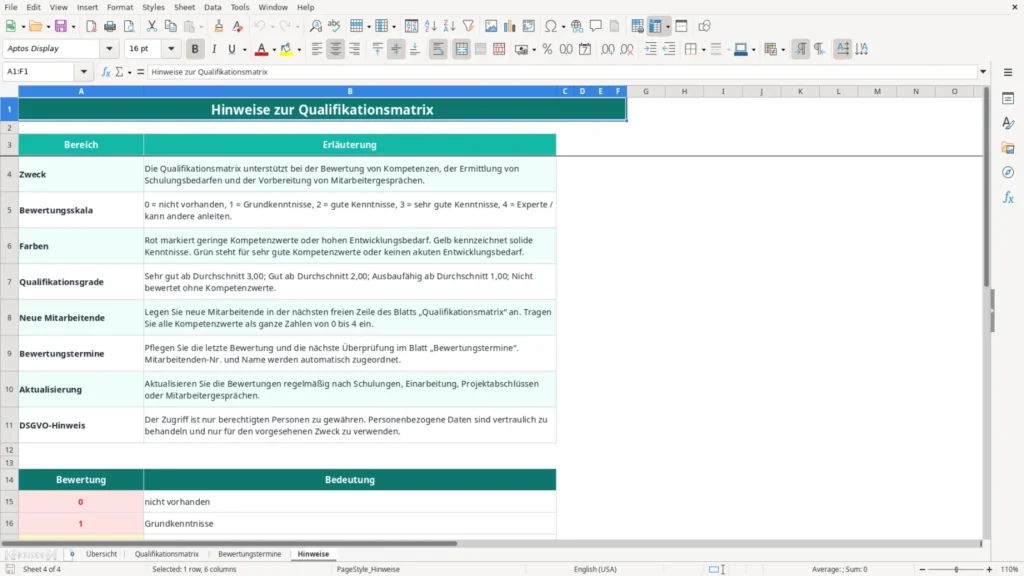Click Increase Indent icon
The width and height of the screenshot is (1024, 576).
tap(650, 49)
